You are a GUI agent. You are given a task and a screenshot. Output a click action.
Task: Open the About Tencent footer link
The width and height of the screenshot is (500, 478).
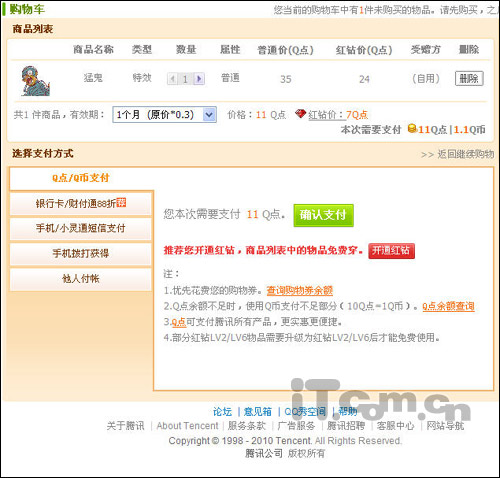[x=187, y=426]
